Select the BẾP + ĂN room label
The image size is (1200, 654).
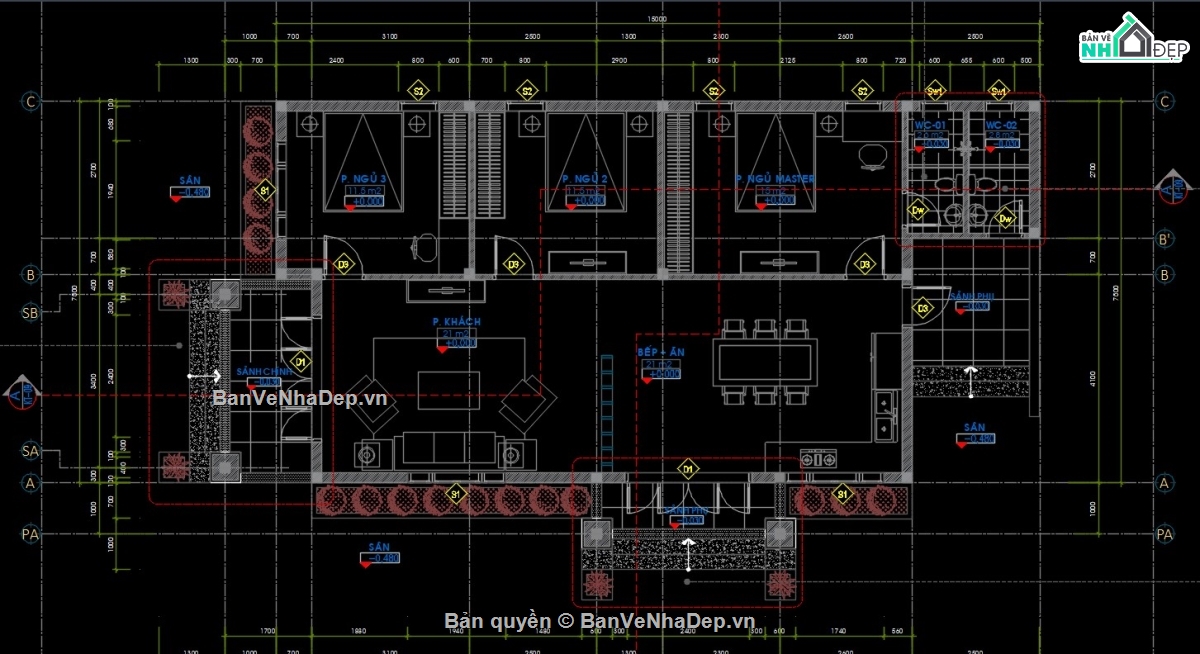(661, 353)
